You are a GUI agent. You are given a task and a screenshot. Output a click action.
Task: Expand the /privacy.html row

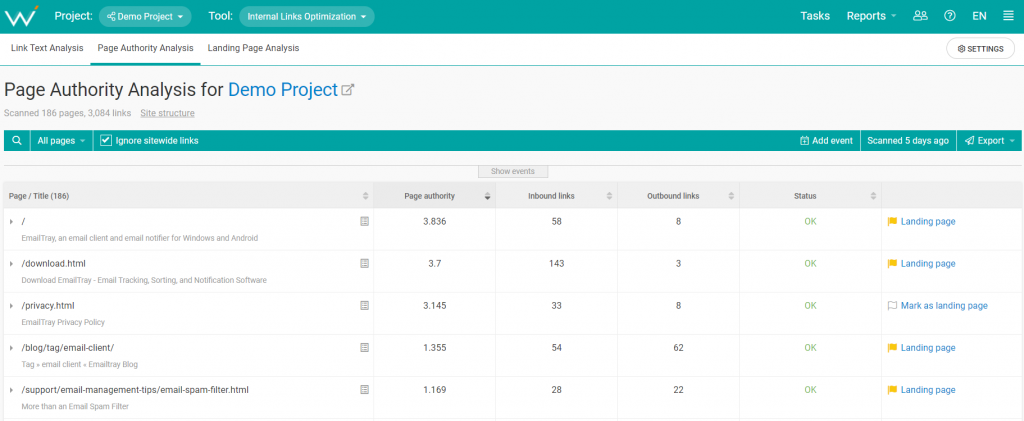(x=12, y=305)
